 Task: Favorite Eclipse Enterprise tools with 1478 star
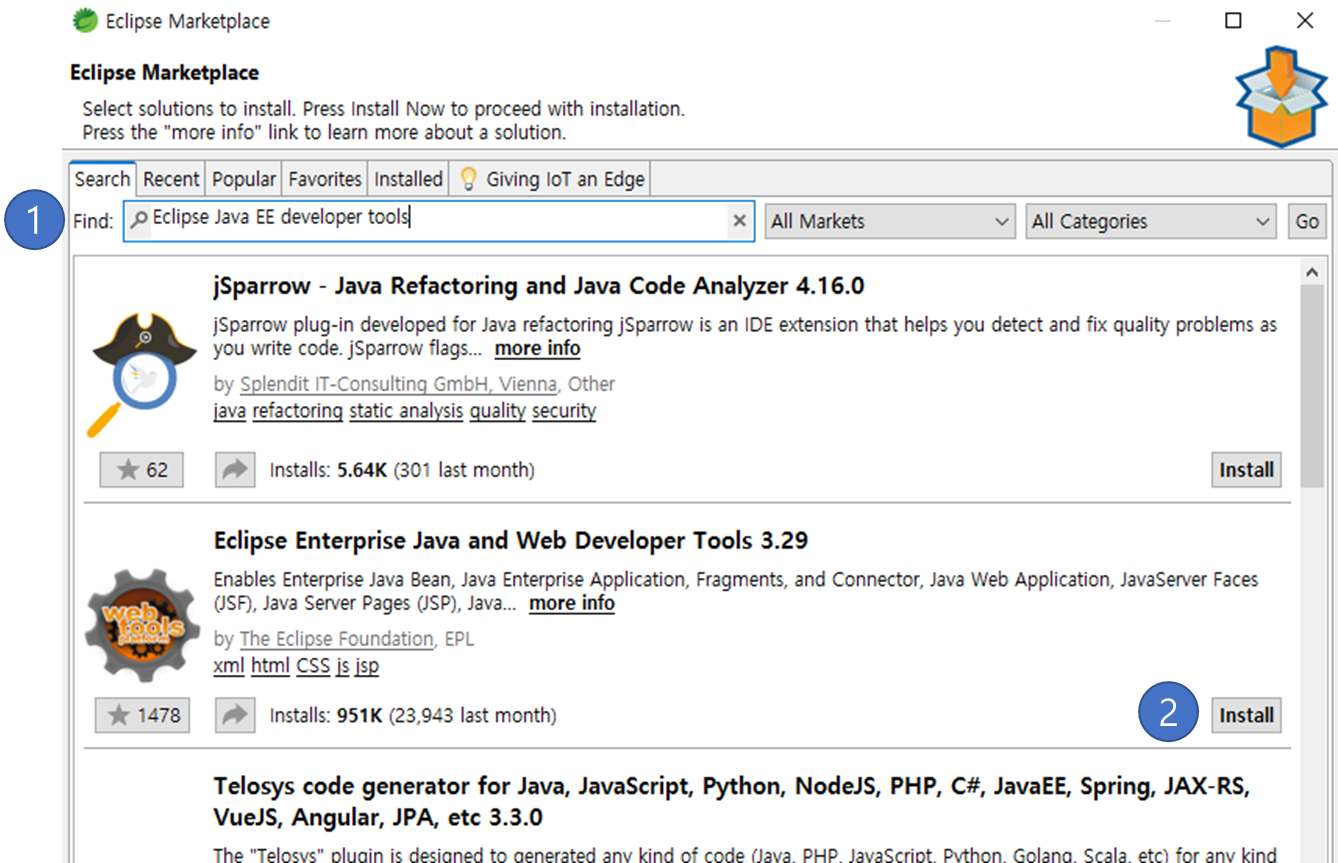[x=142, y=715]
